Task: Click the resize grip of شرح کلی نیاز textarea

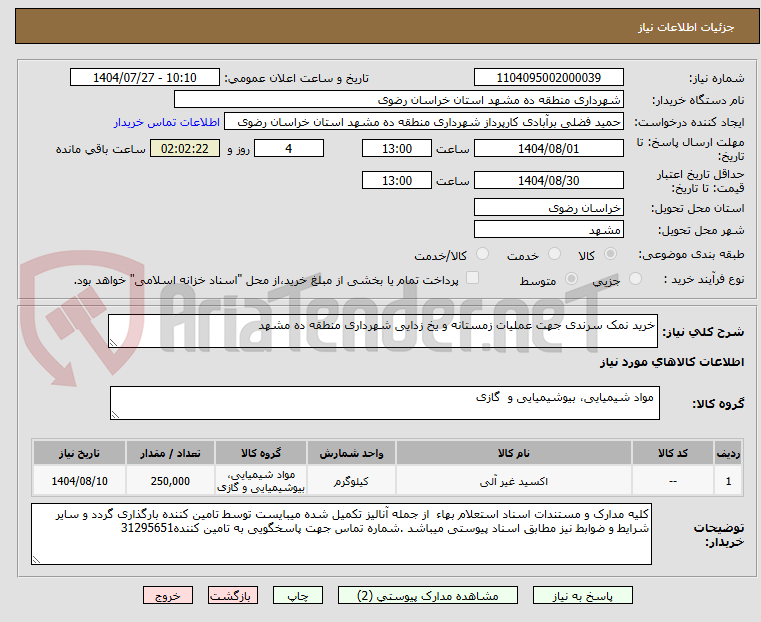Action: click(113, 343)
